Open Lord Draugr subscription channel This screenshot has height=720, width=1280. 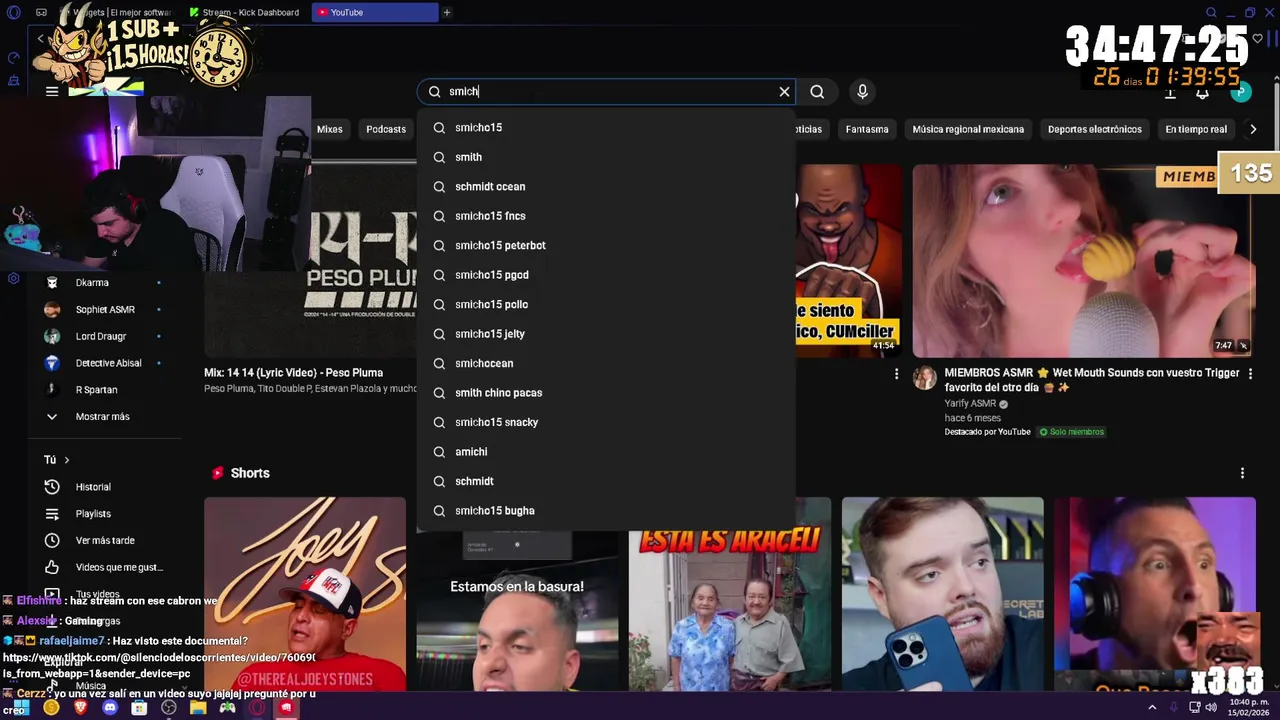click(103, 337)
